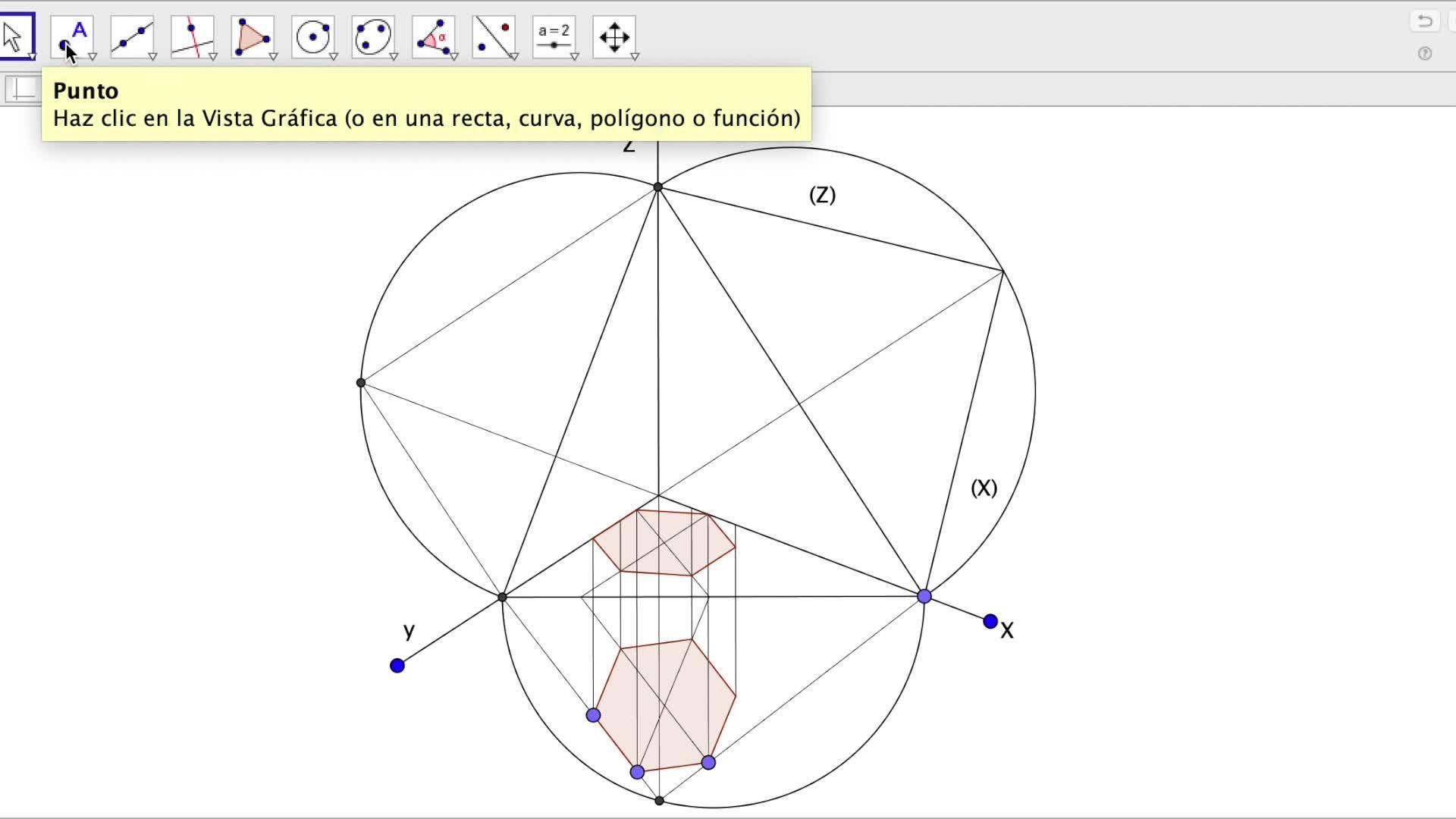Select the Angle tool

pos(433,36)
